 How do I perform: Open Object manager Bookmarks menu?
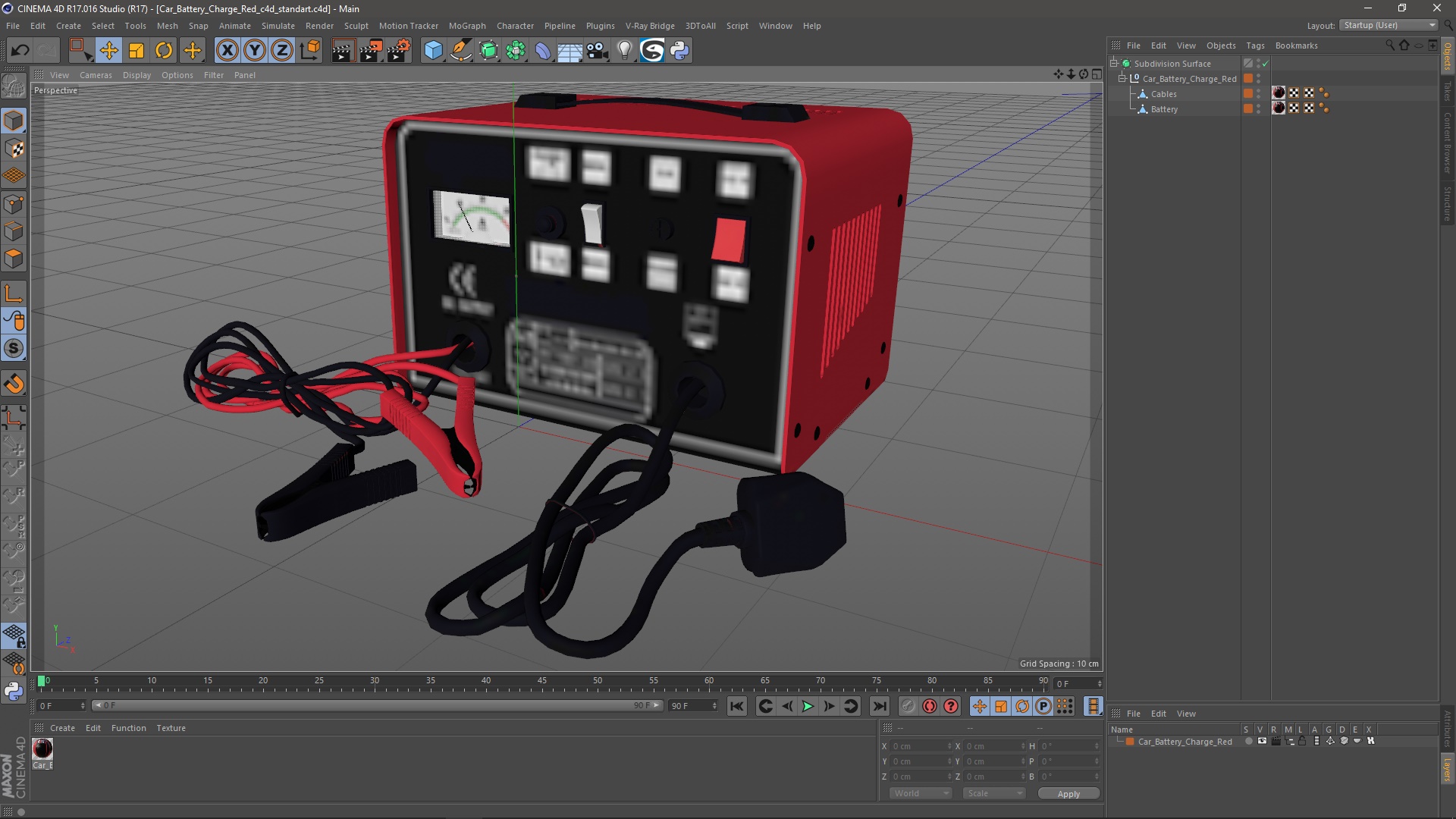(x=1296, y=45)
